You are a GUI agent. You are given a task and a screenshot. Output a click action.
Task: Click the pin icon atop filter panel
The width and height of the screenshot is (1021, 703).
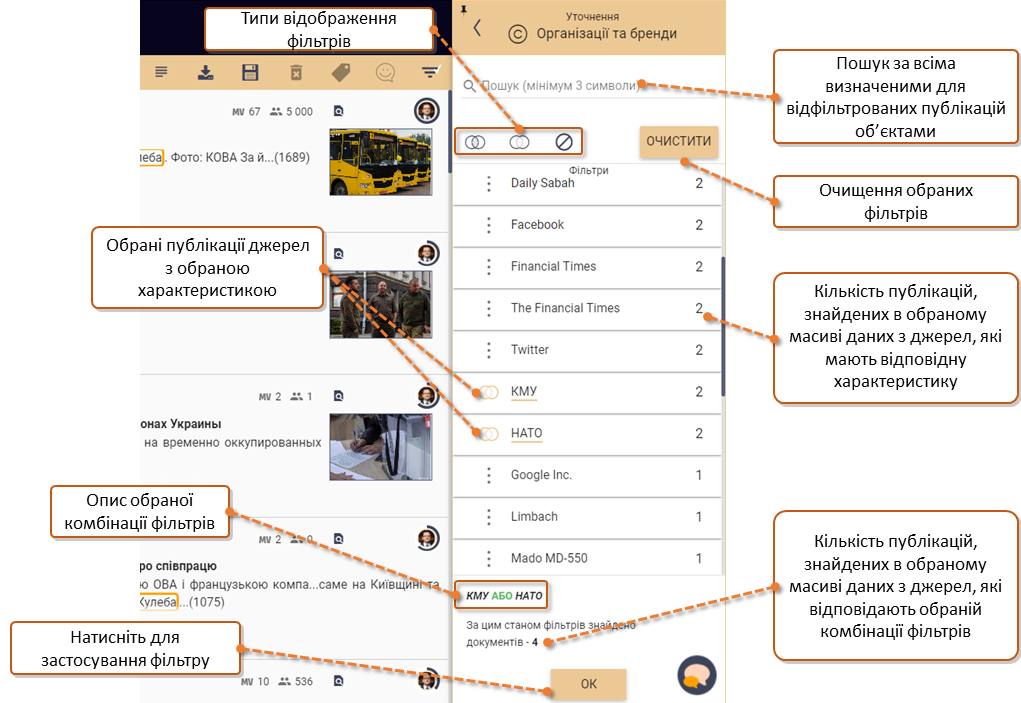pos(464,9)
